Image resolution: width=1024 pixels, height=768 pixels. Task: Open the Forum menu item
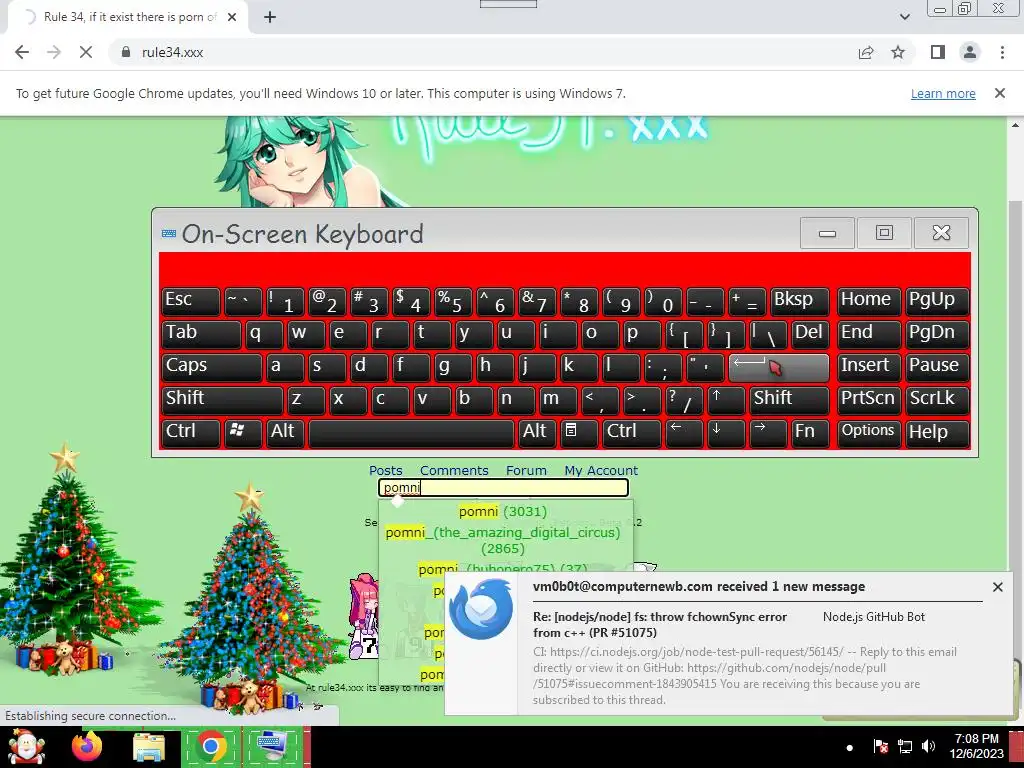pos(526,470)
